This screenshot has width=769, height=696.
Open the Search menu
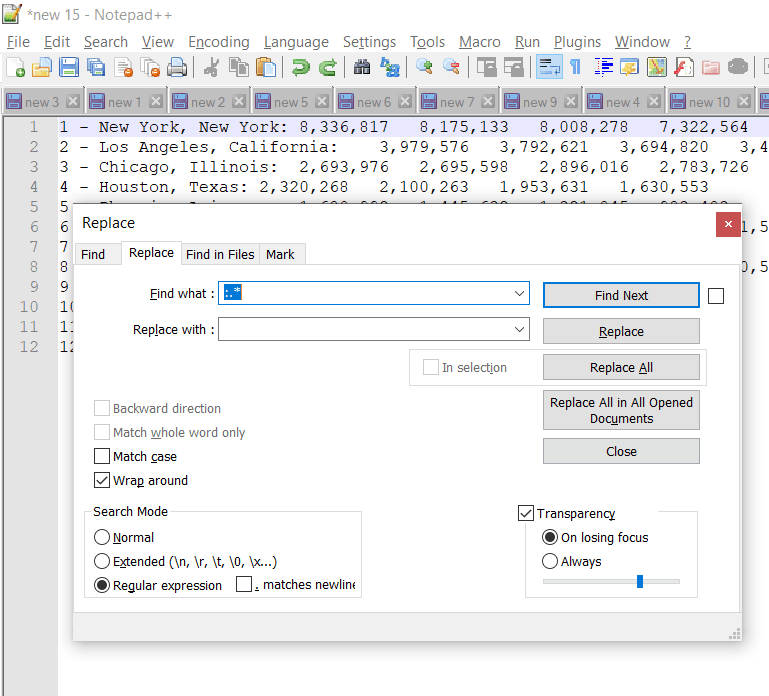click(106, 42)
